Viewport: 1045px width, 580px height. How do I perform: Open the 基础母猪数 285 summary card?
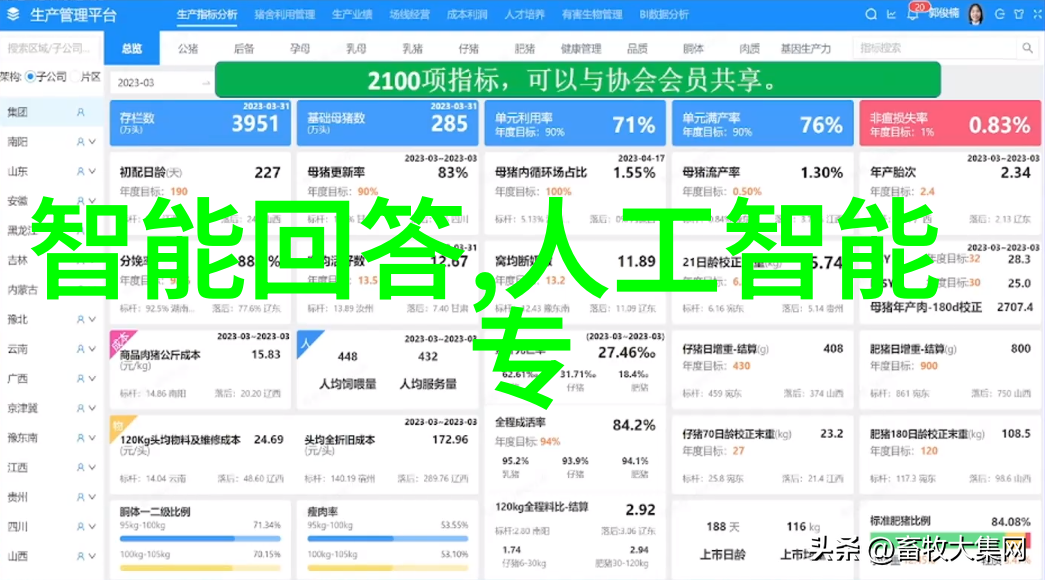pyautogui.click(x=388, y=123)
